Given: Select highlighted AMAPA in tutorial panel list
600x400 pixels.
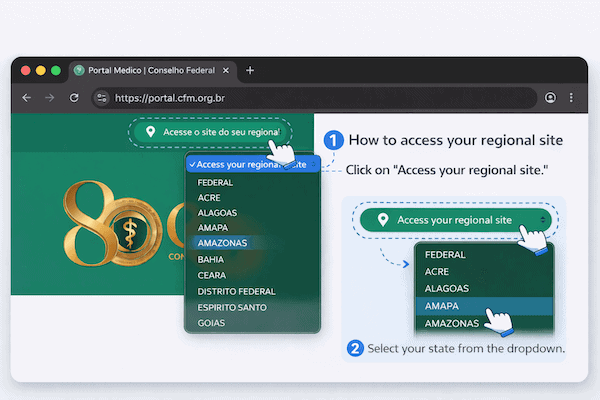Looking at the screenshot, I should pyautogui.click(x=484, y=306).
